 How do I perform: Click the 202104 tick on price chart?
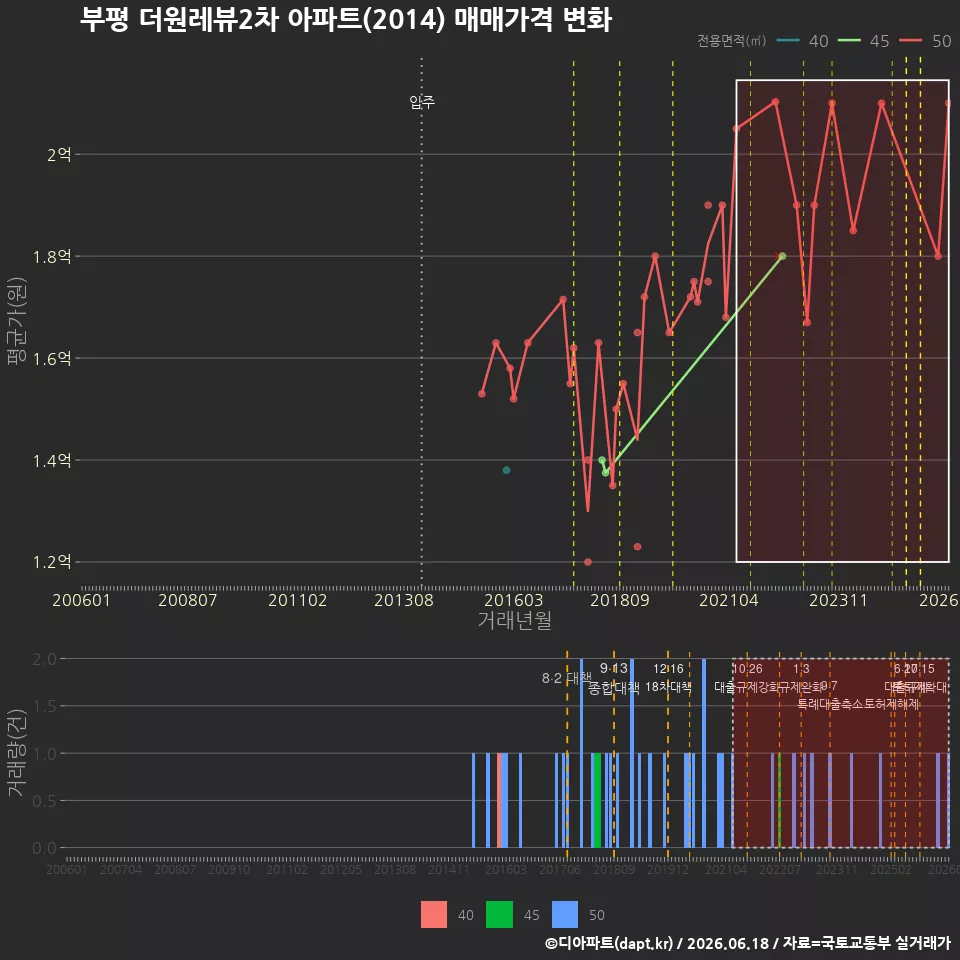pos(729,600)
